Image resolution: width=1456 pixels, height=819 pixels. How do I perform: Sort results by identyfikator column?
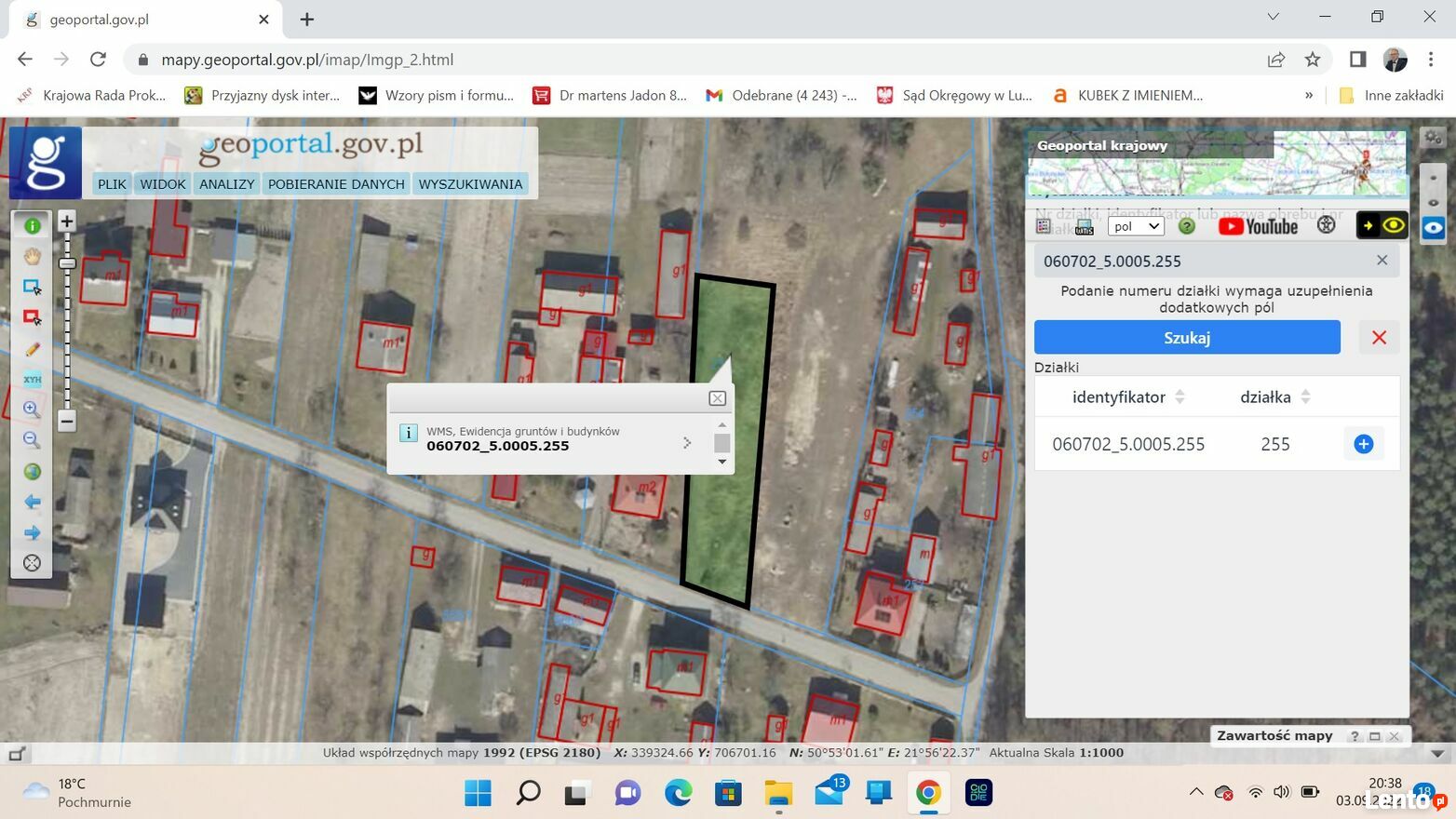click(1180, 397)
